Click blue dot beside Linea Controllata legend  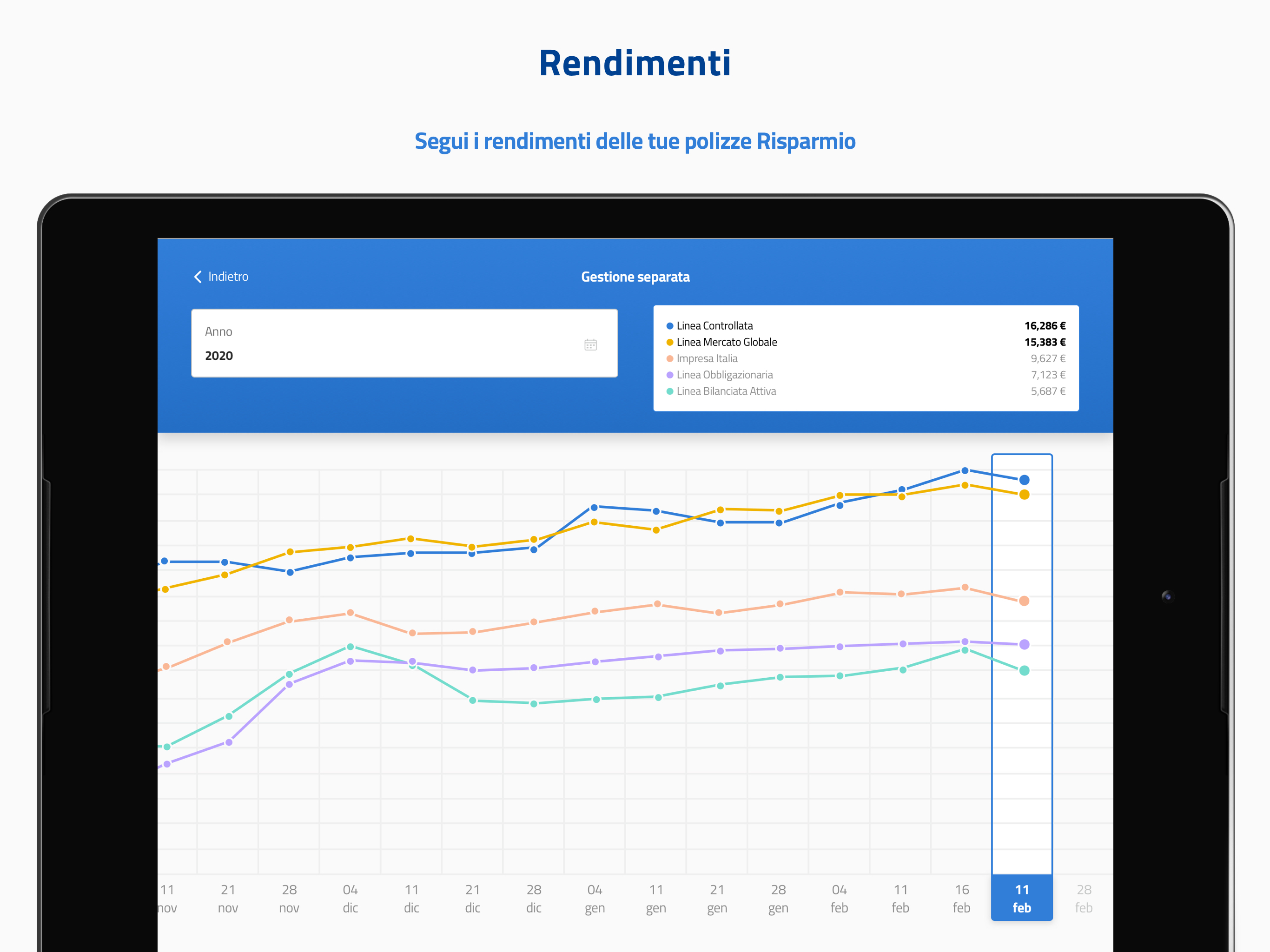pyautogui.click(x=669, y=326)
